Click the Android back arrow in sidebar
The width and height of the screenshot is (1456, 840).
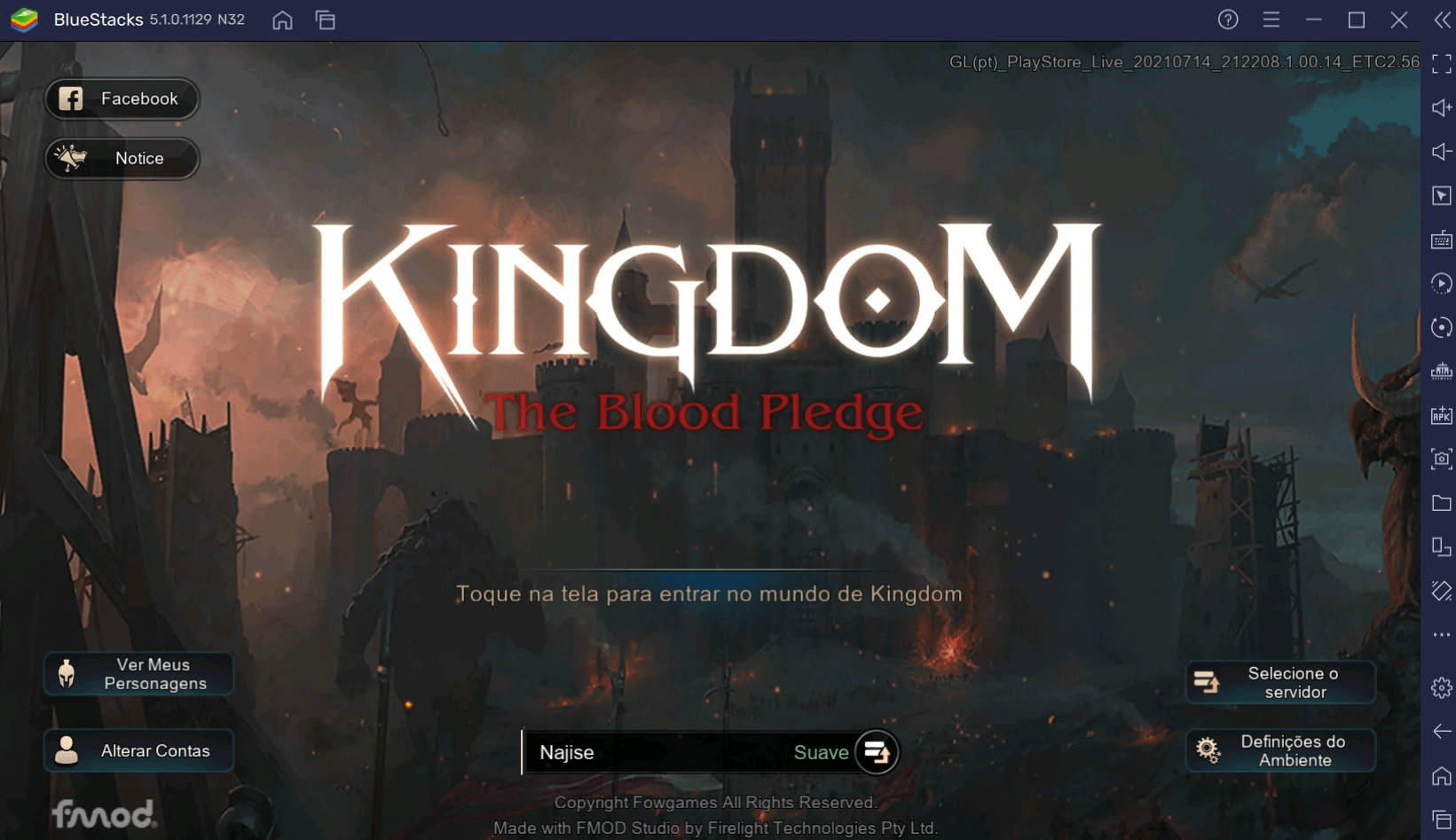pos(1442,731)
